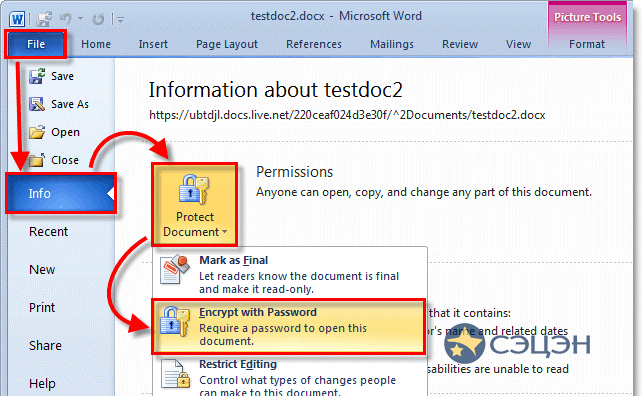Select Recent in the Backstage sidebar

click(48, 232)
